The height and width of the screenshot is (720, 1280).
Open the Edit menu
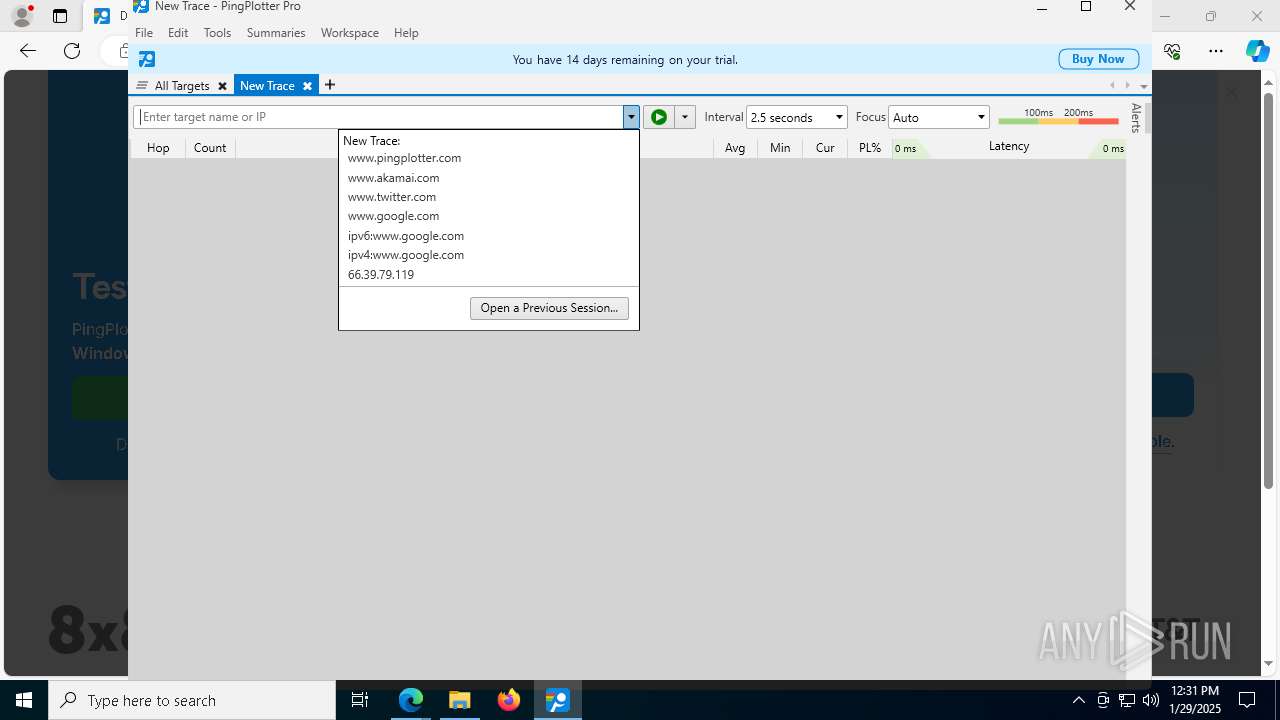pos(178,33)
